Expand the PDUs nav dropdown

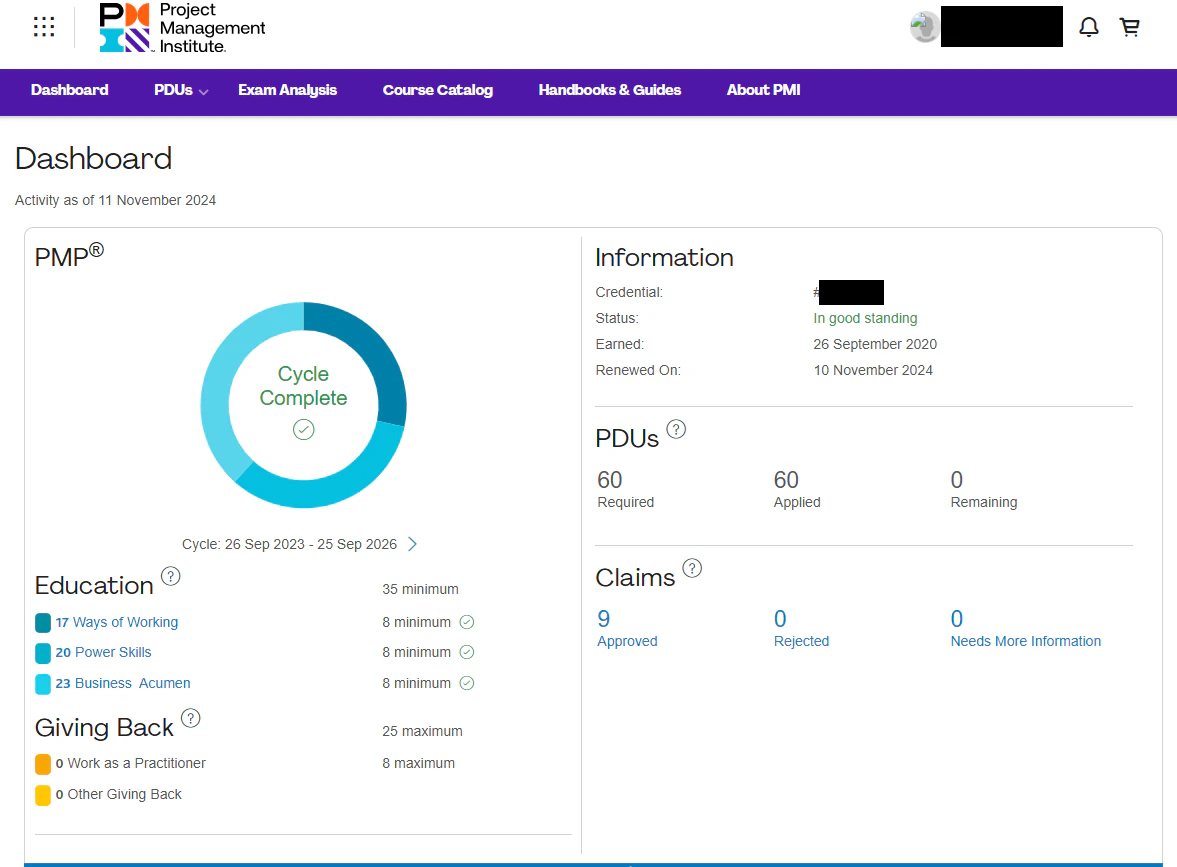click(181, 90)
